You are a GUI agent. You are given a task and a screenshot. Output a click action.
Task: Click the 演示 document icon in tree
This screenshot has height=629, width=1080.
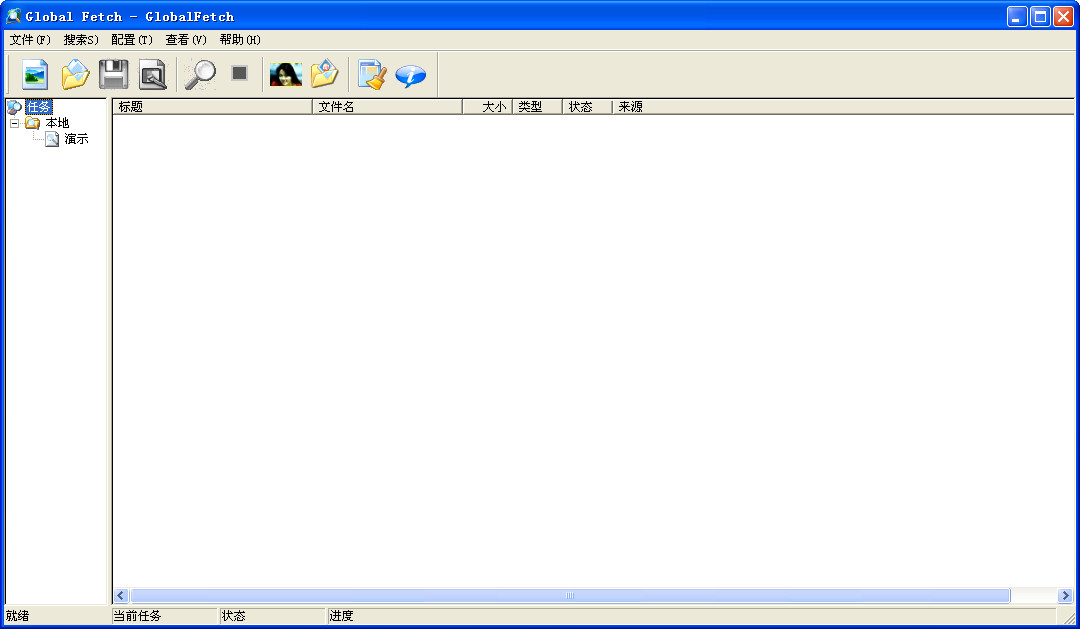click(52, 139)
